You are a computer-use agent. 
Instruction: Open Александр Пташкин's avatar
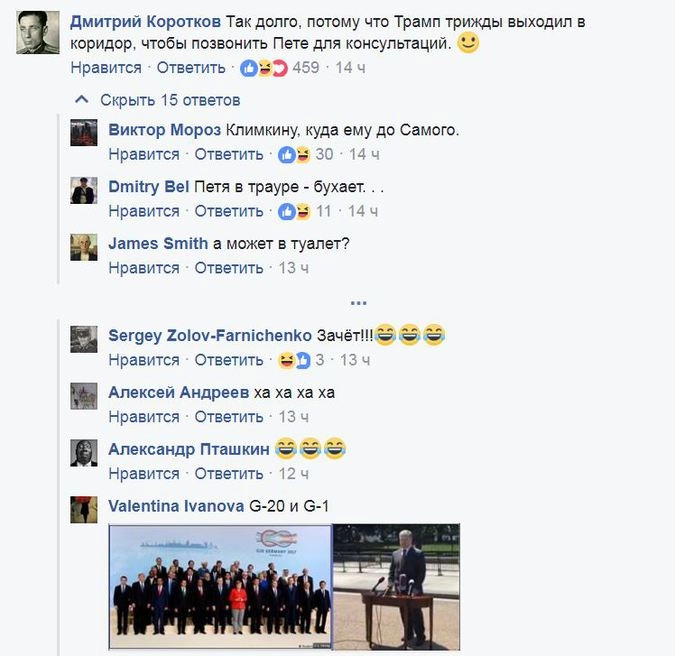(84, 453)
